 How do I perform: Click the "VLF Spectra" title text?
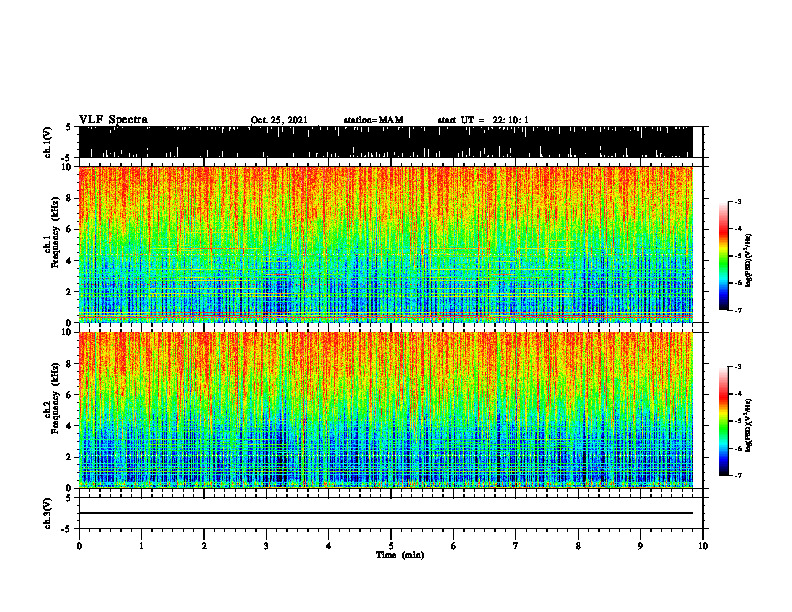click(113, 120)
